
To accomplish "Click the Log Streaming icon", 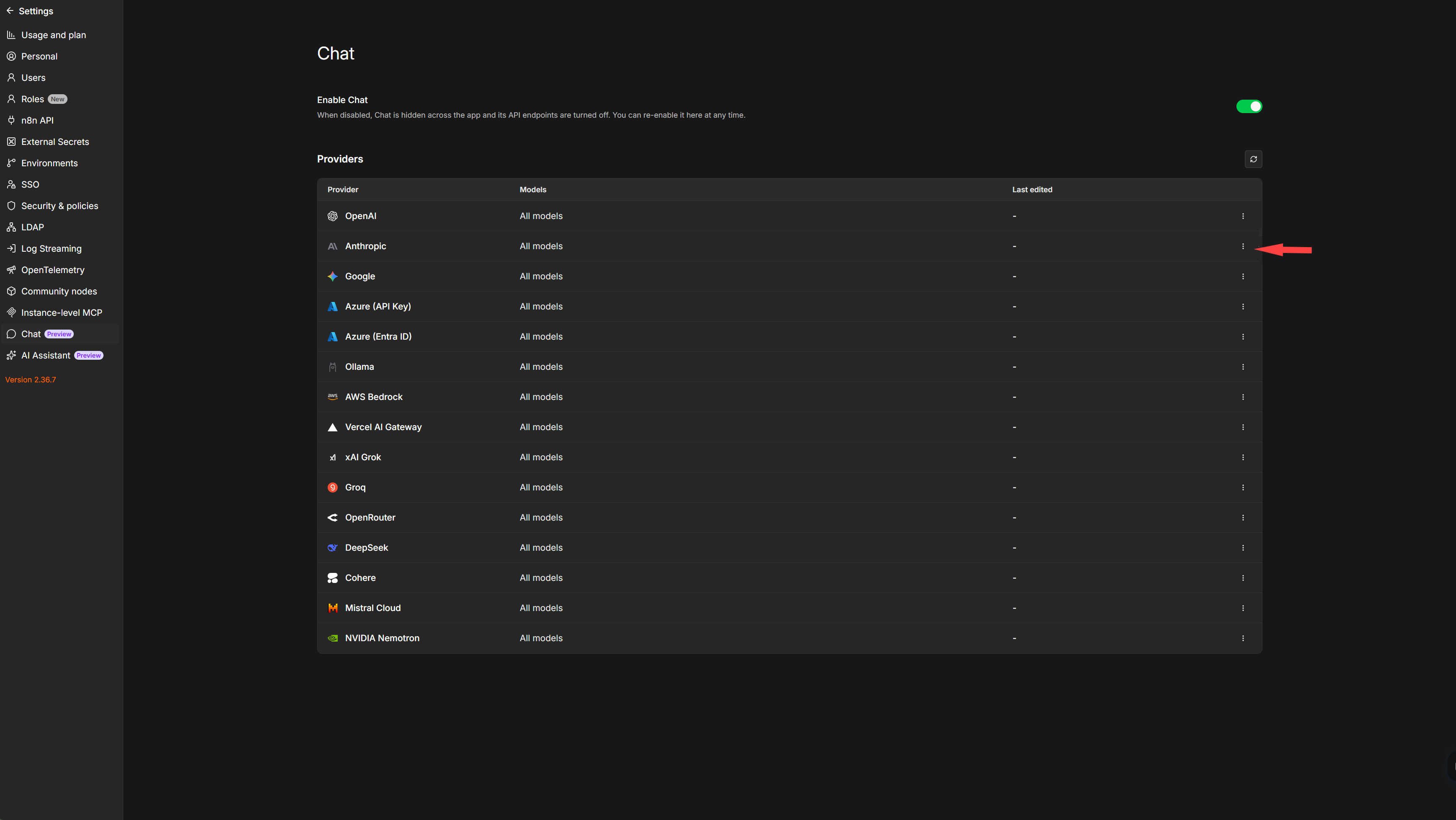I will (x=11, y=249).
